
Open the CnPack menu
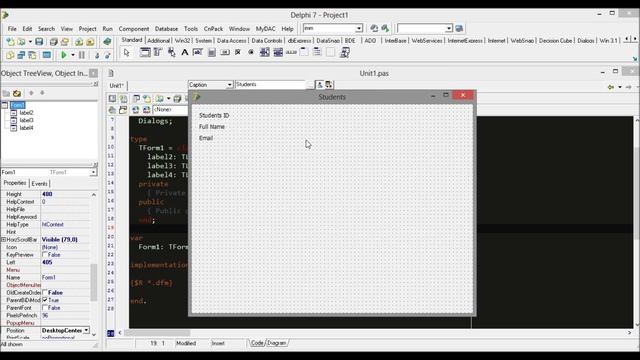tap(213, 29)
